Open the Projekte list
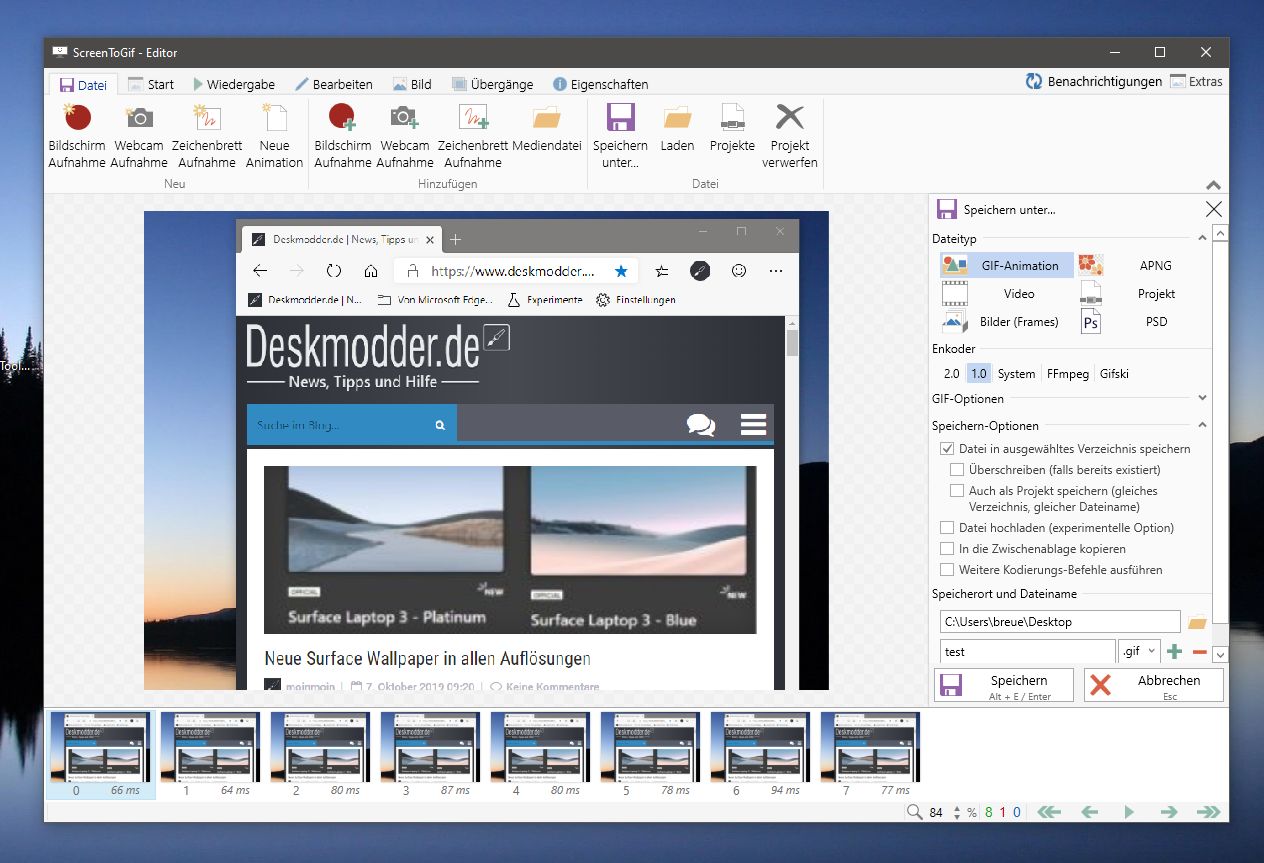Image resolution: width=1264 pixels, height=863 pixels. click(732, 130)
